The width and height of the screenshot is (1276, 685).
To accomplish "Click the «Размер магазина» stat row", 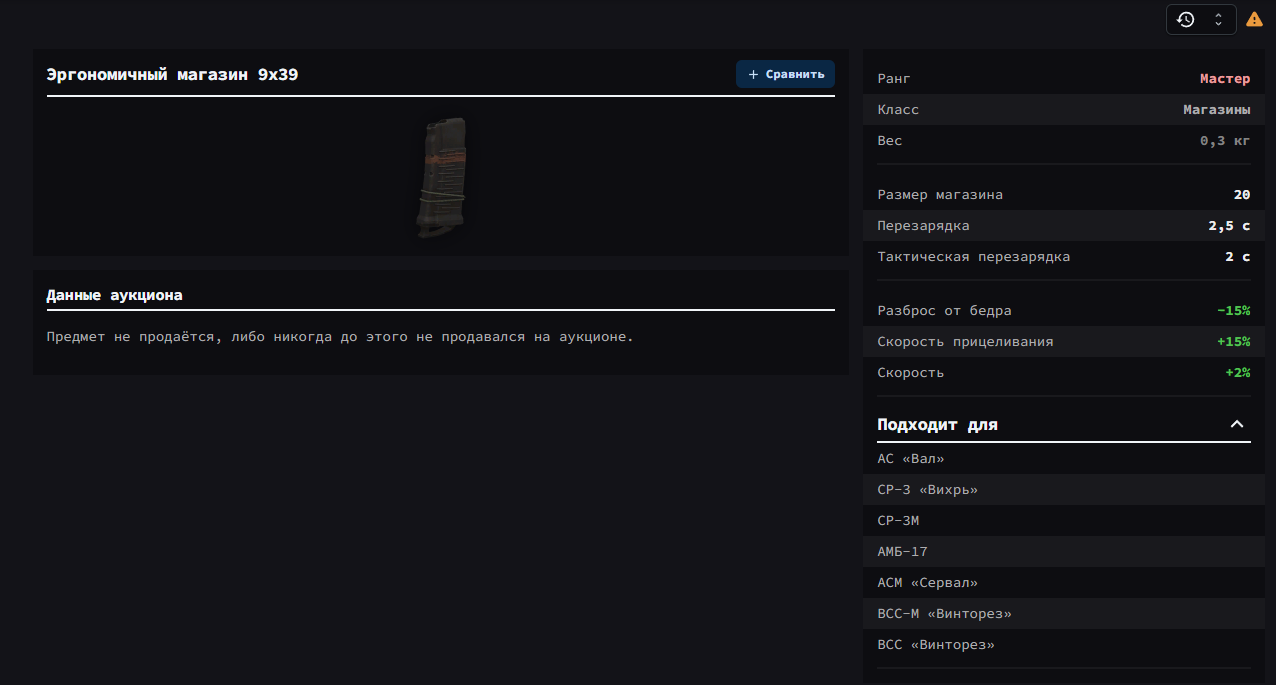I will pos(1063,195).
